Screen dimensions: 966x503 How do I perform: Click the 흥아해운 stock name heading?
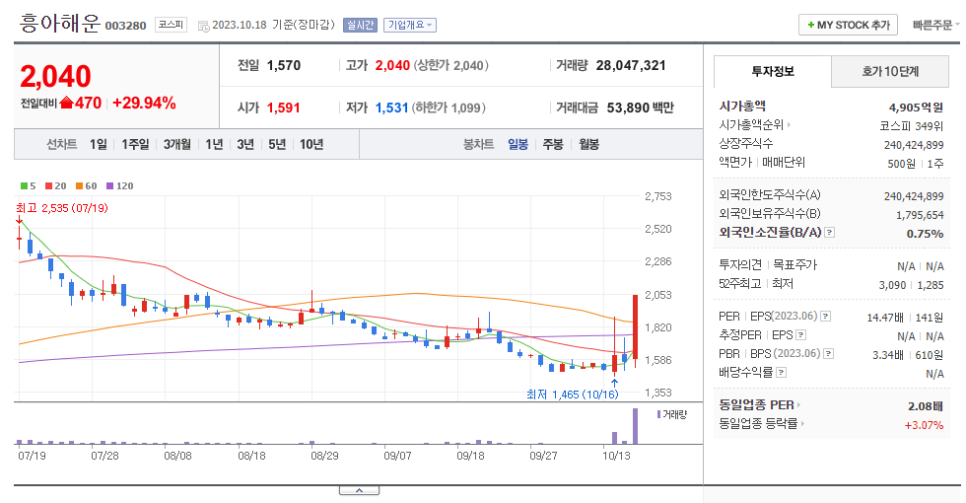pyautogui.click(x=60, y=23)
